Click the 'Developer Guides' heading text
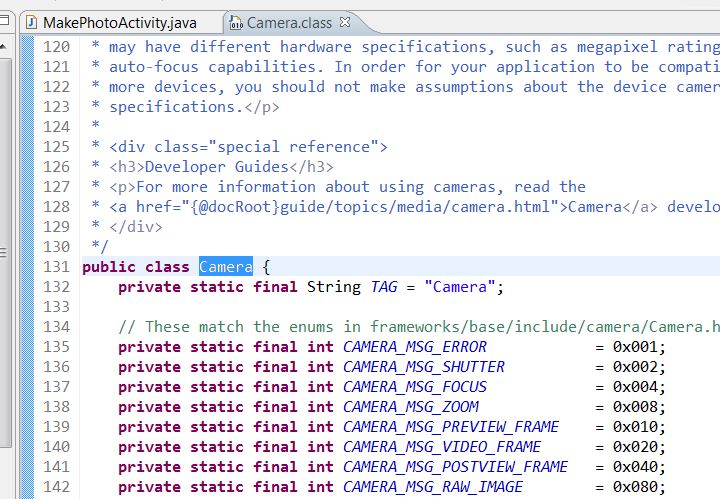Viewport: 720px width, 499px height. [217, 167]
